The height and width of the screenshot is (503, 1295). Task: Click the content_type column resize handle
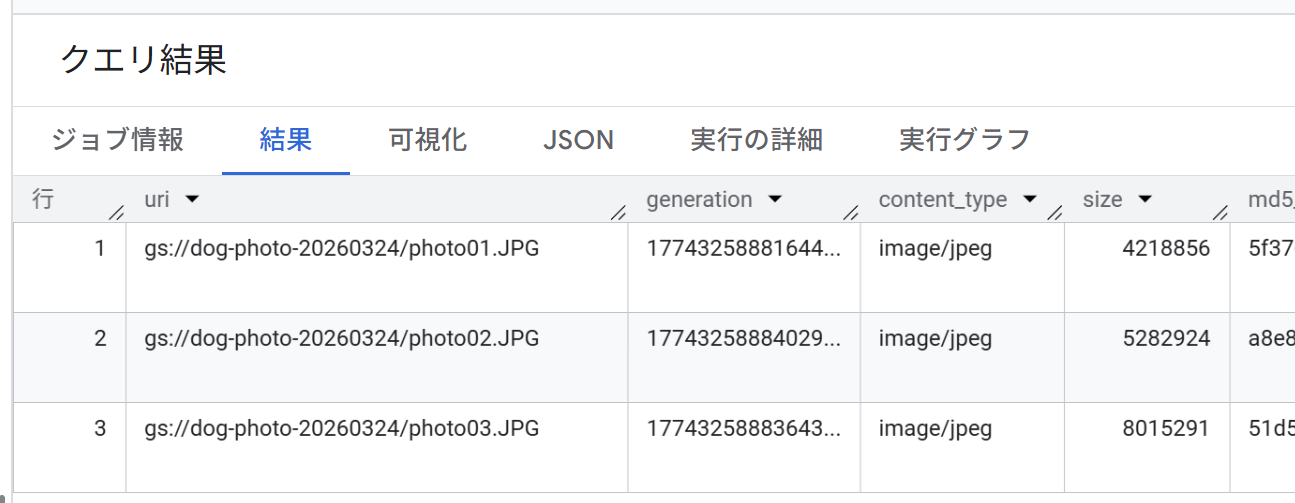[x=1054, y=211]
